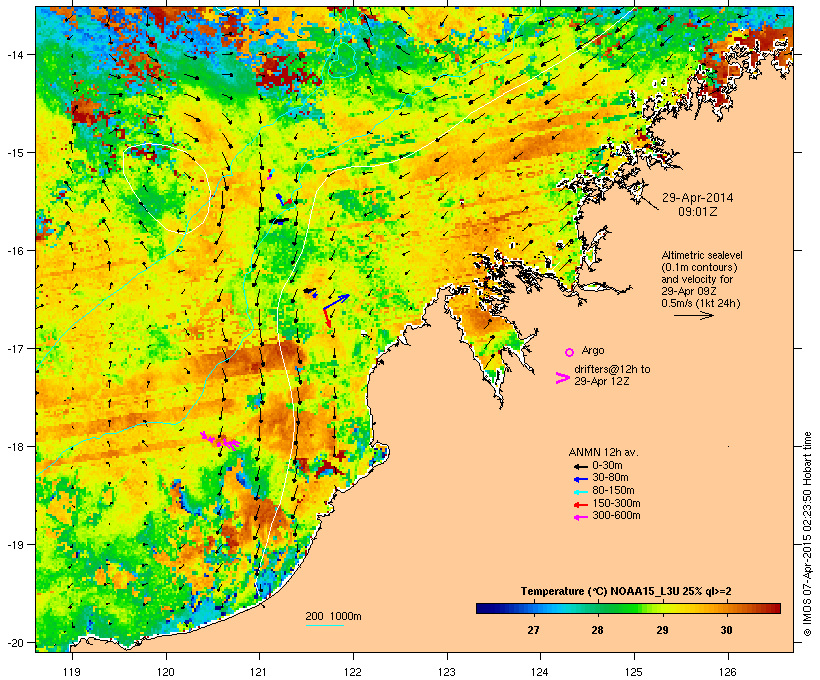Image resolution: width=820 pixels, height=680 pixels.
Task: Click the 27 colorbar tick label
Action: 533,630
